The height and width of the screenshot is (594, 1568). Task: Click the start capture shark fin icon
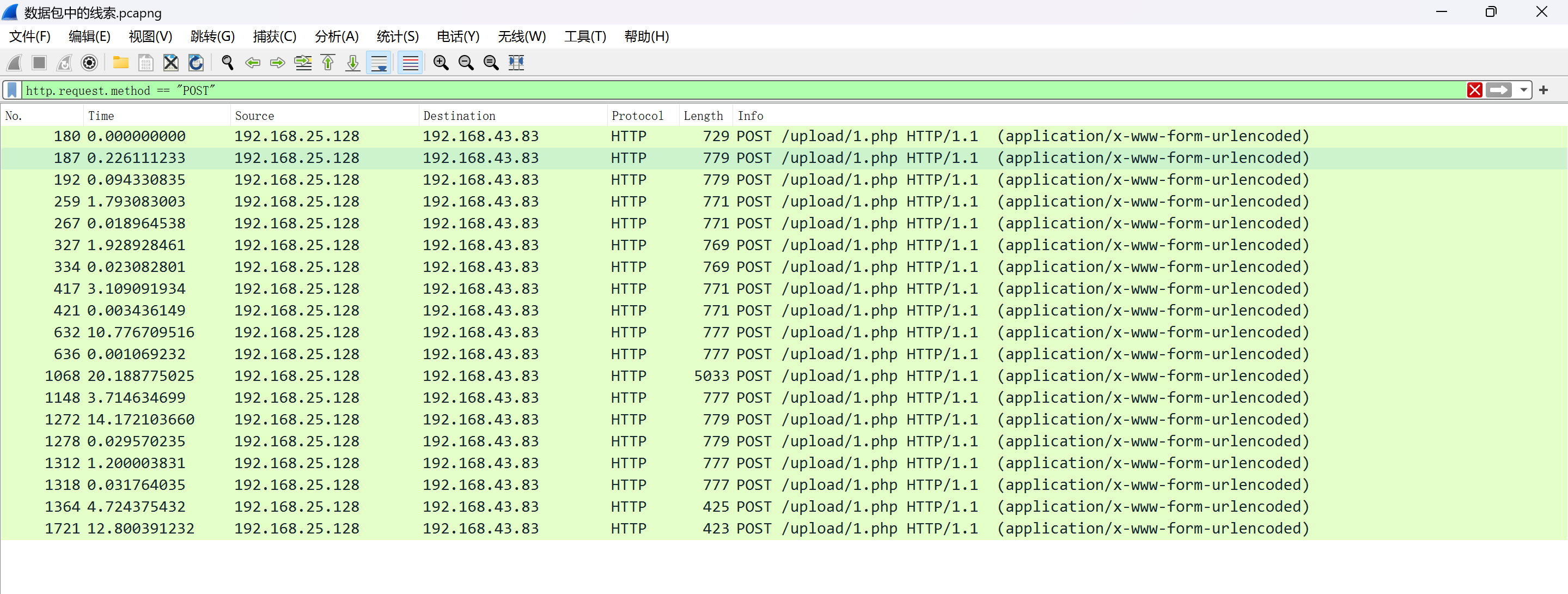tap(15, 63)
